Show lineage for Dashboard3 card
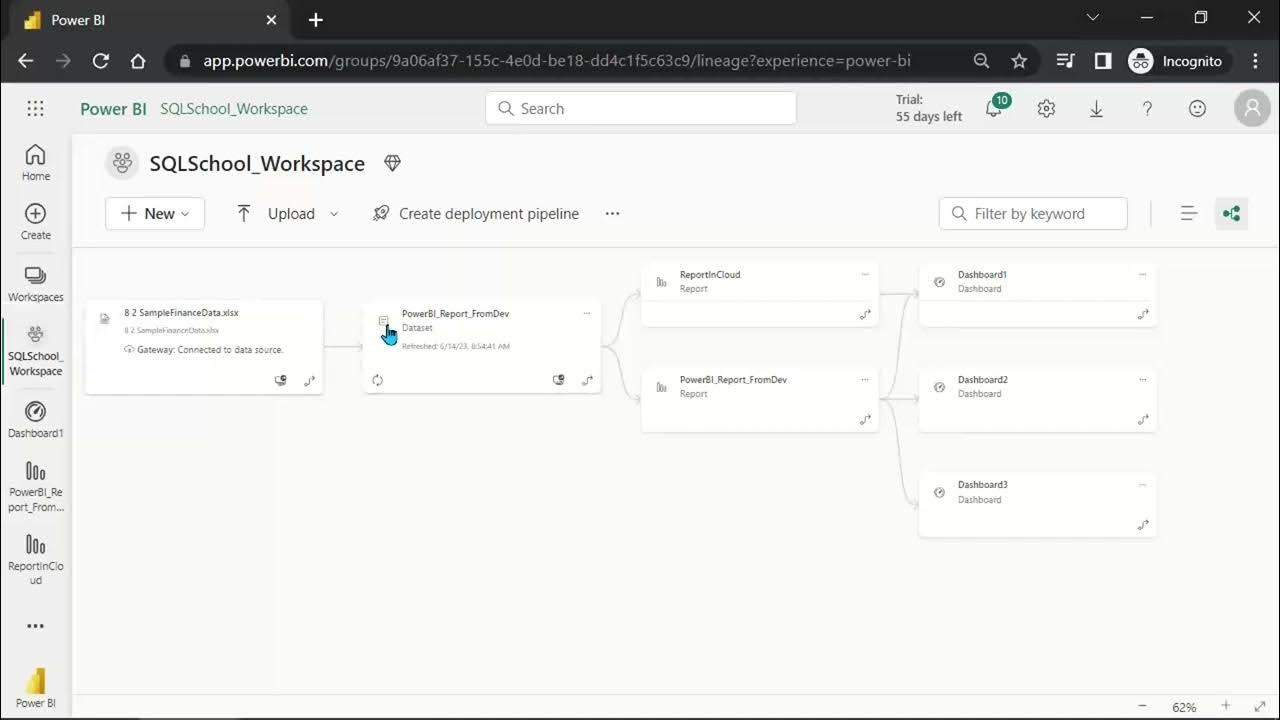 [1143, 525]
